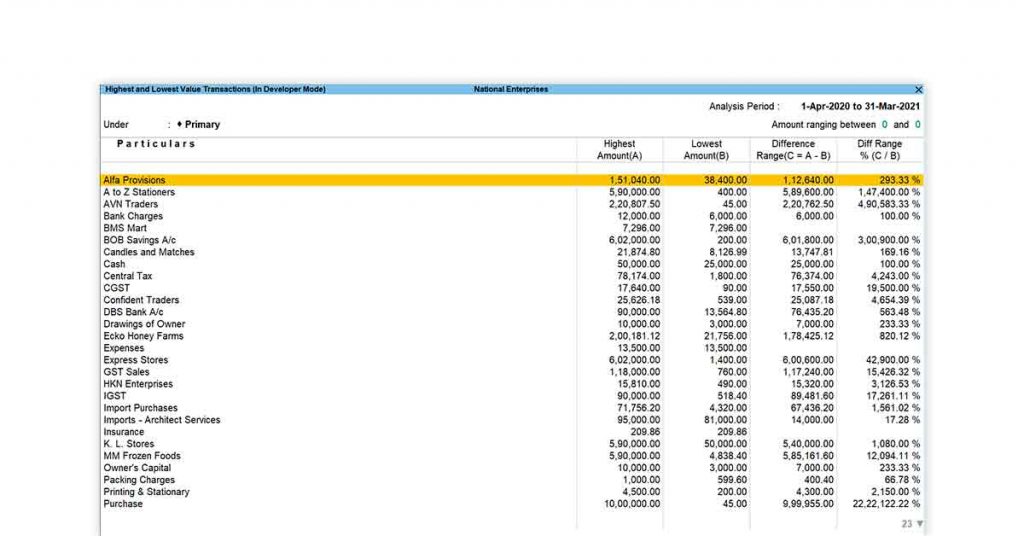The height and width of the screenshot is (536, 1024).
Task: Open Imports - Architect Services entry
Action: click(x=161, y=420)
